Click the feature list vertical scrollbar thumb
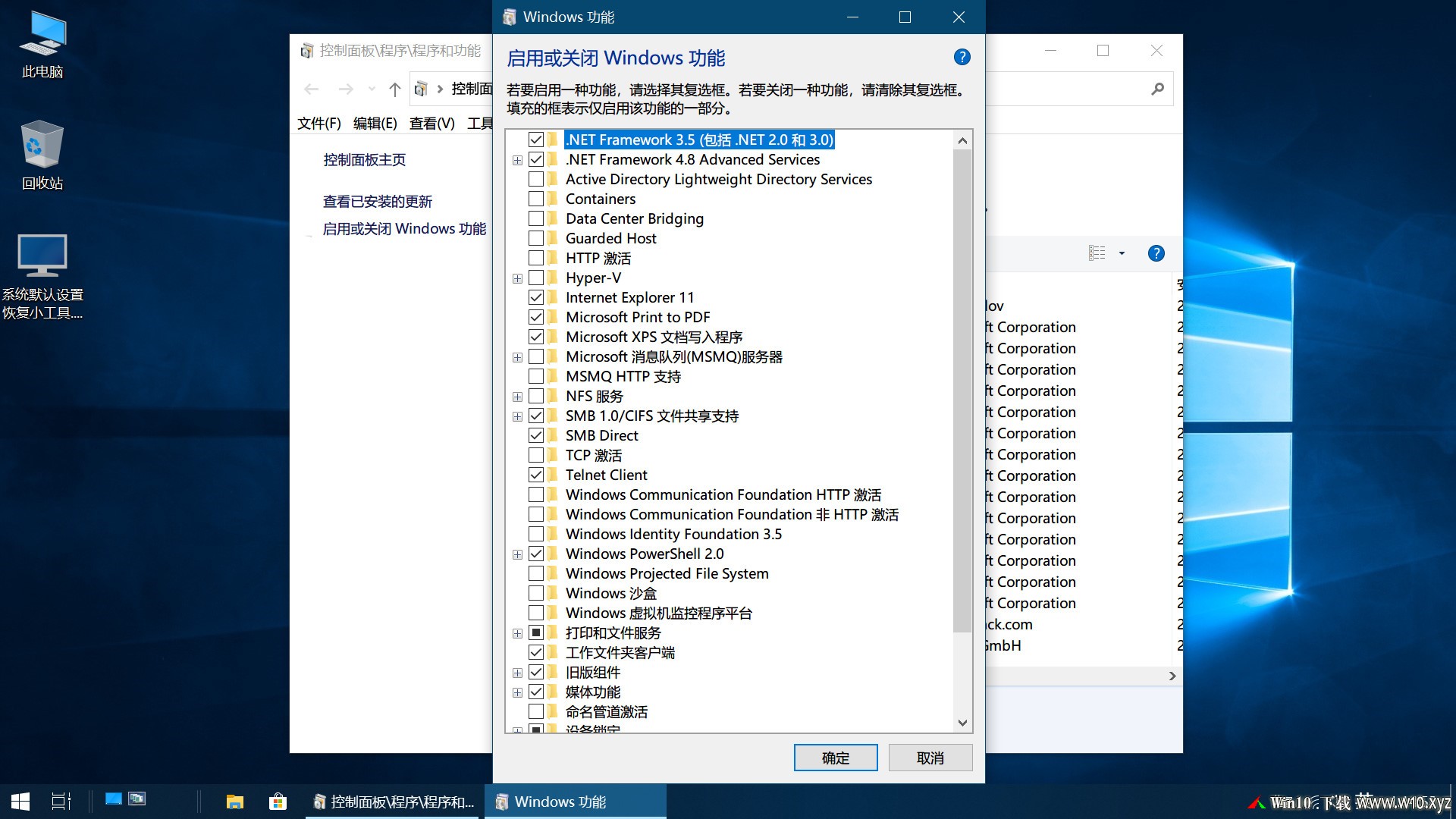Viewport: 1456px width, 819px height. click(962, 391)
